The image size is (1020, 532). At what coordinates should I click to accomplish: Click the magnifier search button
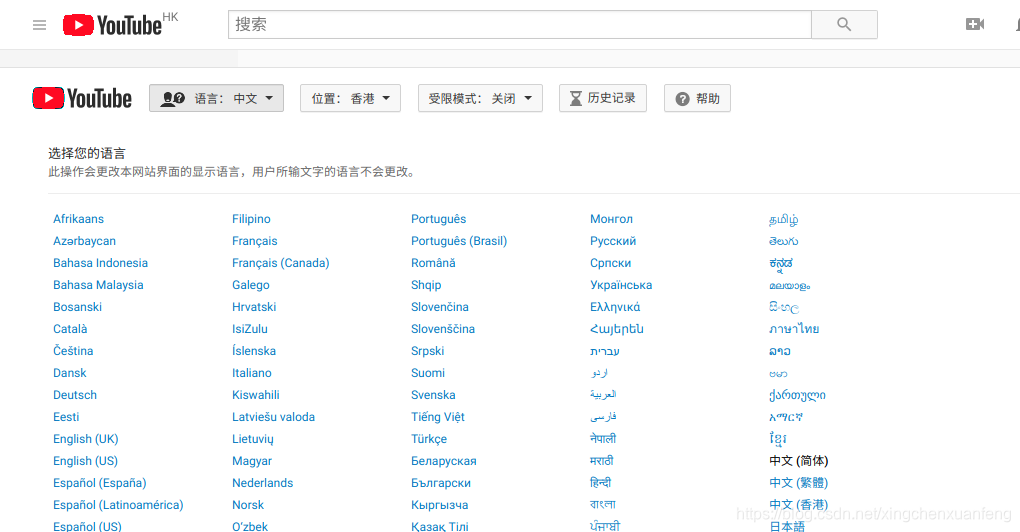pyautogui.click(x=843, y=25)
